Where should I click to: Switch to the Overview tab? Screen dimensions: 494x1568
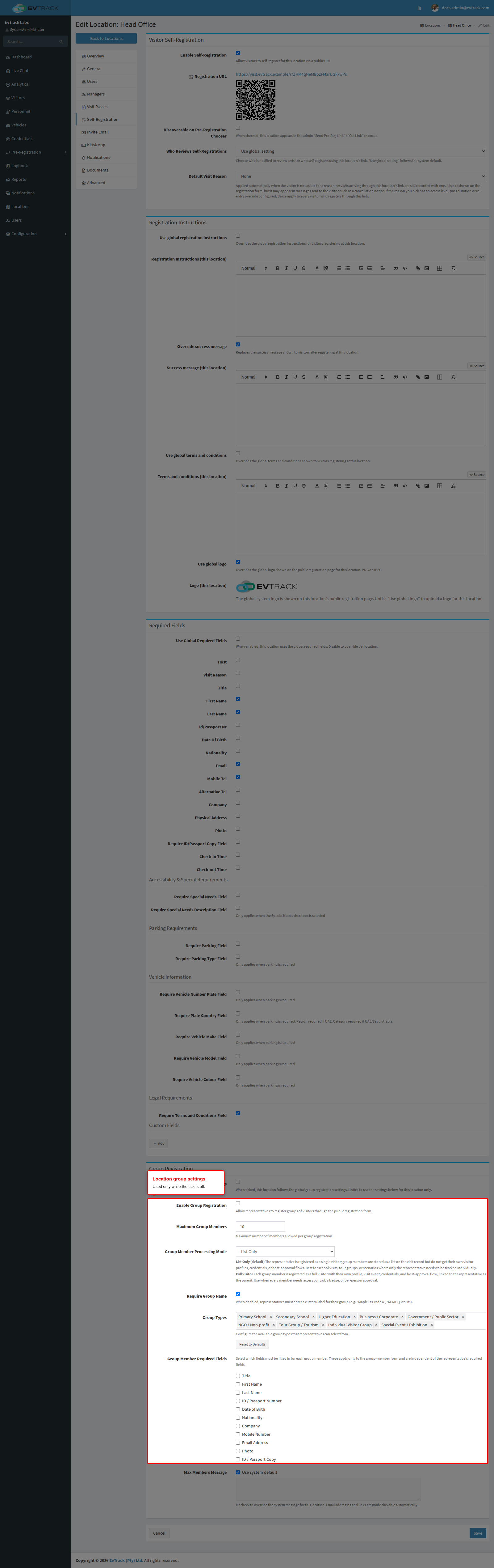[x=106, y=56]
